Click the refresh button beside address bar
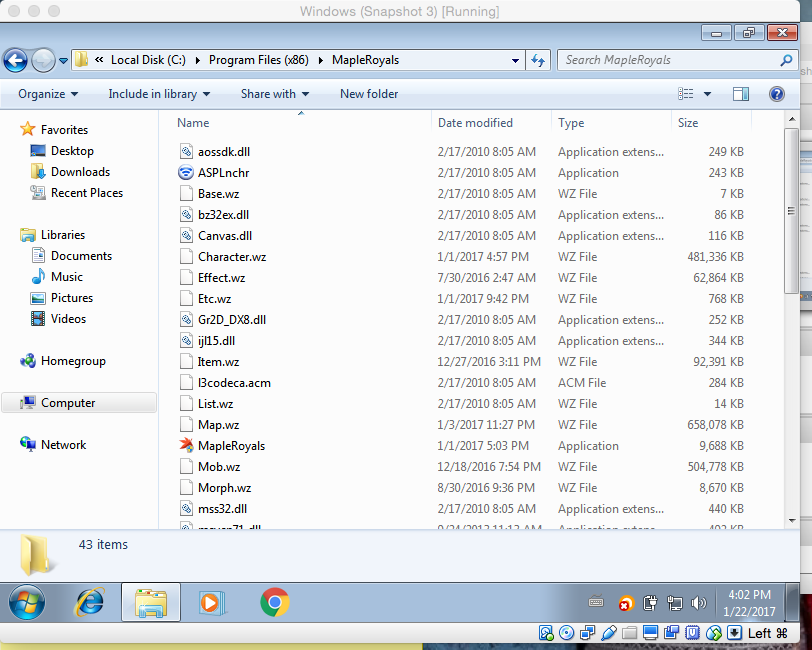 (x=538, y=61)
